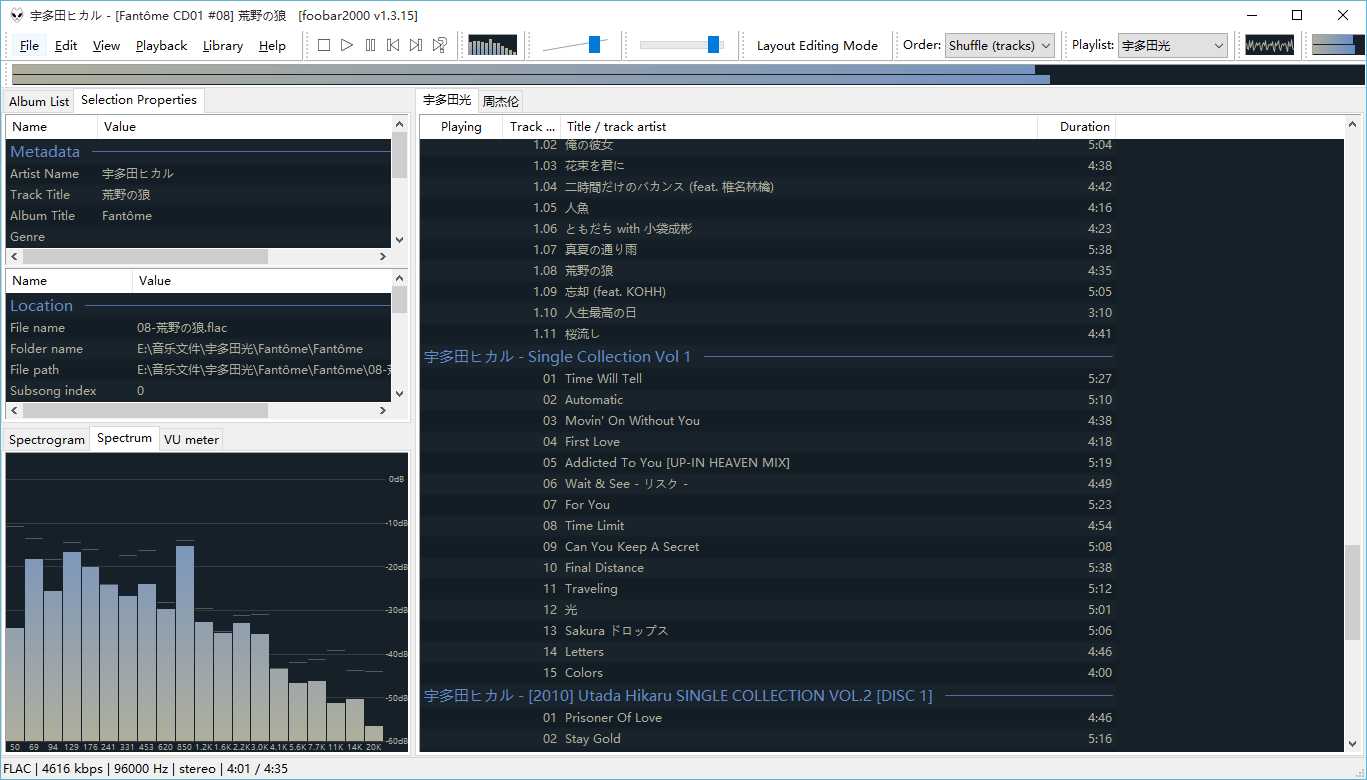Viewport: 1367px width, 780px height.
Task: Click the Track number column header
Action: (532, 126)
